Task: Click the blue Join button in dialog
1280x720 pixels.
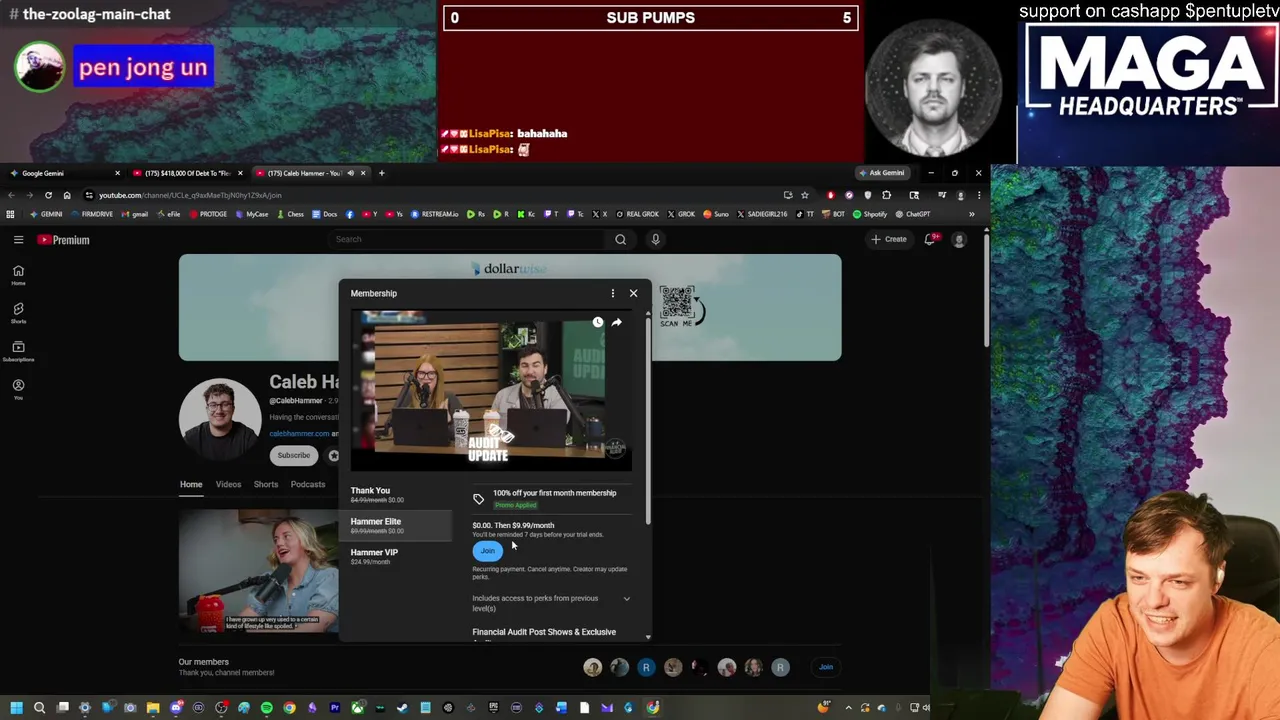Action: pos(487,551)
